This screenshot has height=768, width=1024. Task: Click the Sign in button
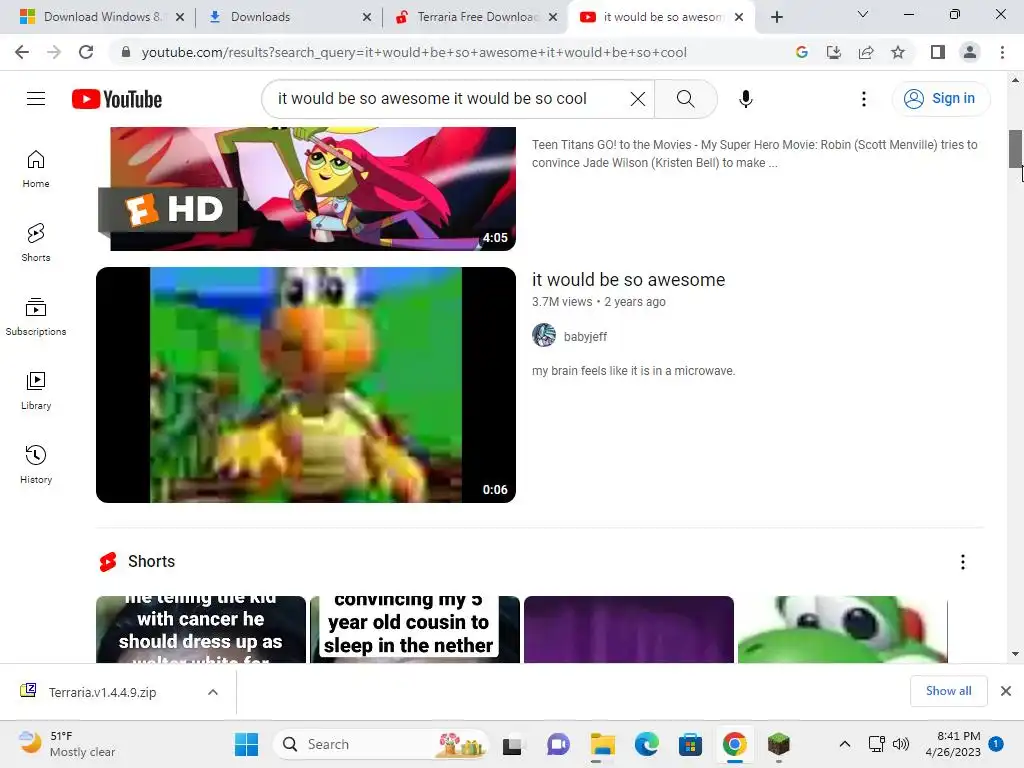(940, 99)
